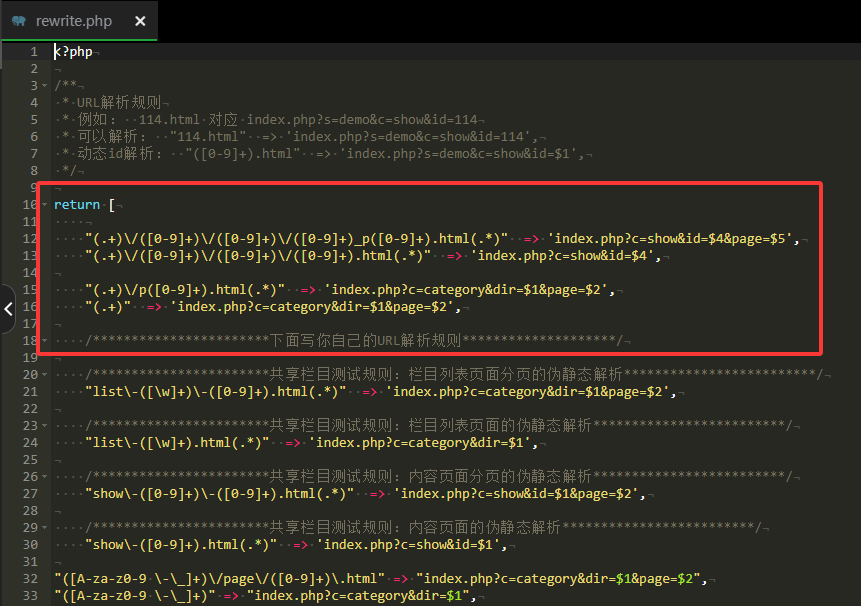The image size is (861, 606).
Task: Click the 'index.php?c=category&dir=$1' string on line 24
Action: coord(420,443)
